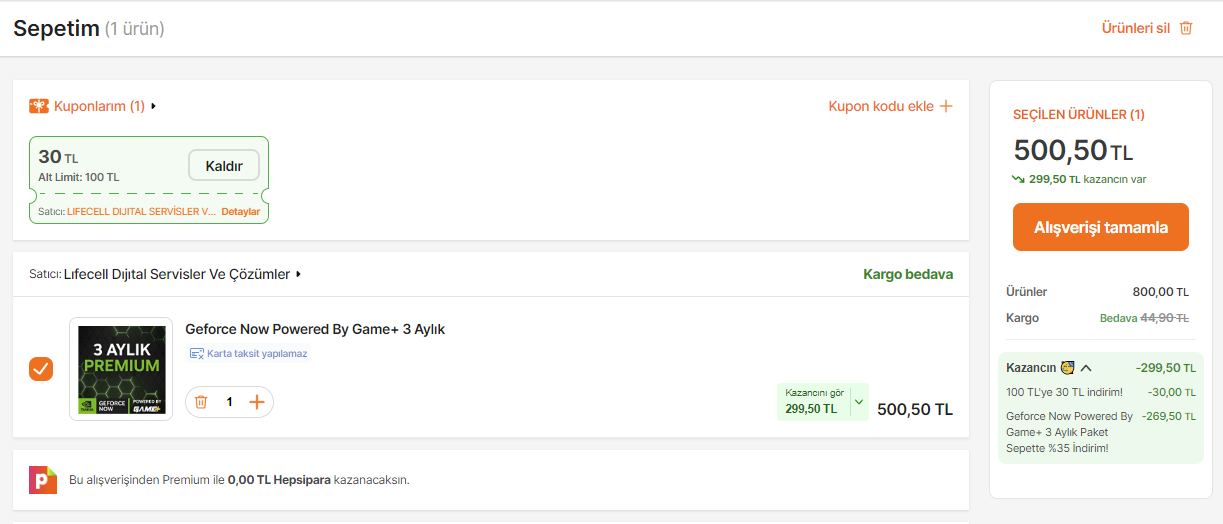Open the Detaylar link on the coupon
This screenshot has width=1223, height=524.
(x=240, y=212)
